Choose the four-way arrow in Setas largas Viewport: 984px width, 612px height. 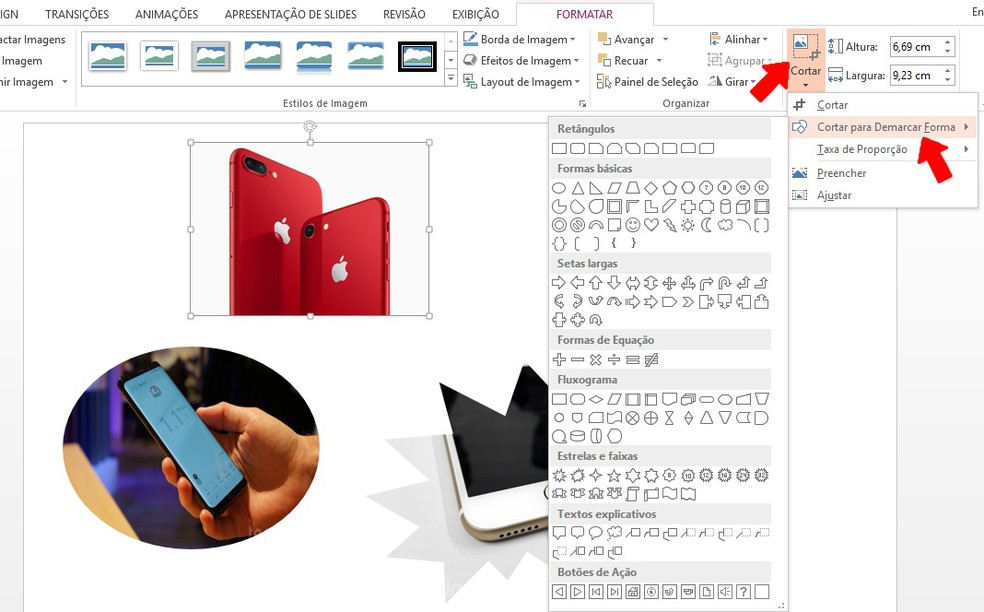[x=670, y=283]
